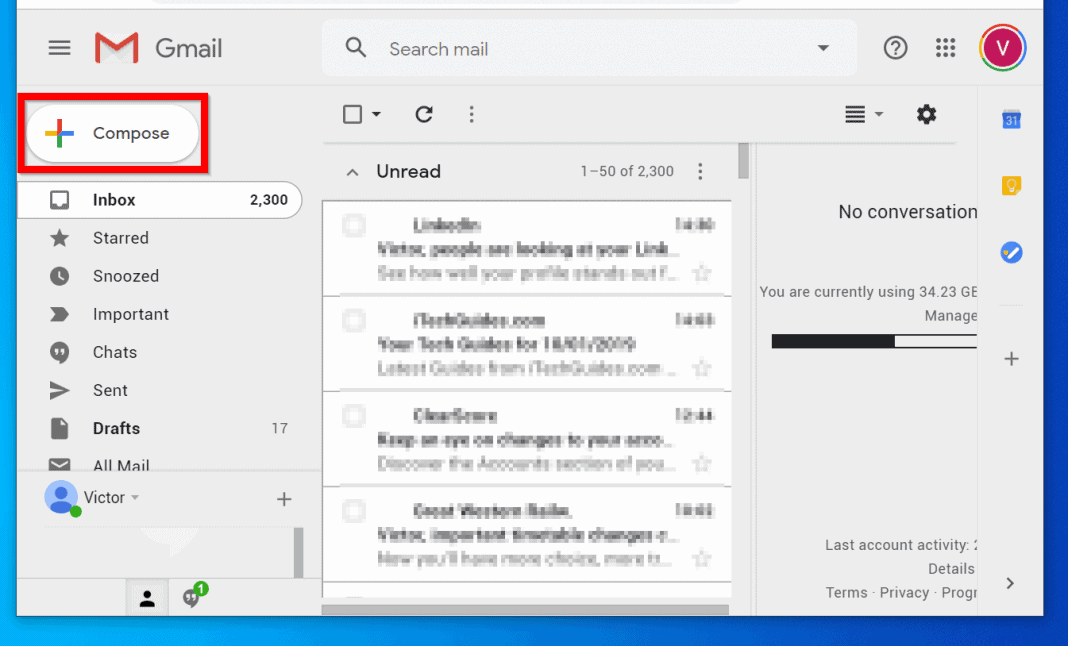Open the Settings gear
The width and height of the screenshot is (1068, 646).
click(x=926, y=114)
